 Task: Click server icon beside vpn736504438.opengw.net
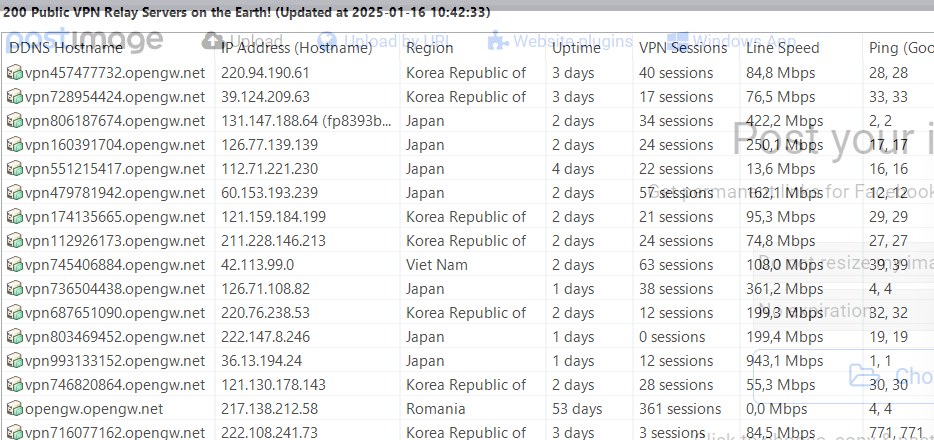(x=15, y=289)
